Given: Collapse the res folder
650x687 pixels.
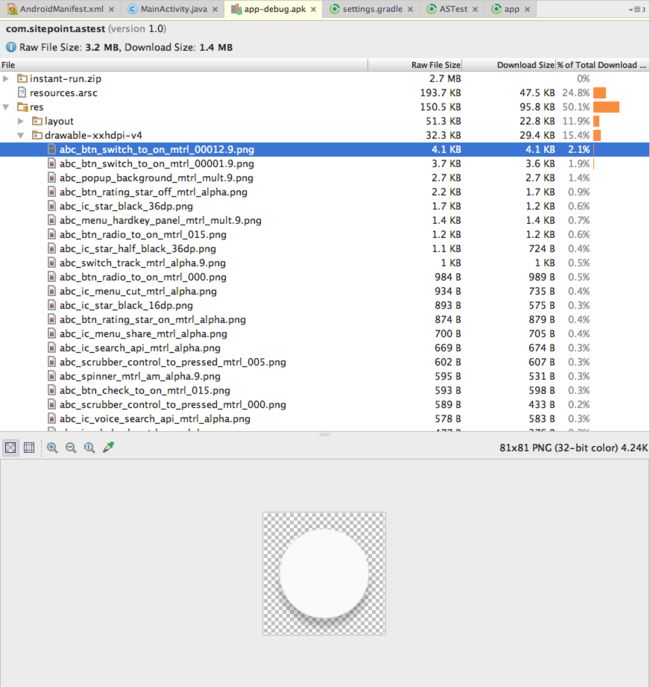Looking at the screenshot, I should (6, 107).
